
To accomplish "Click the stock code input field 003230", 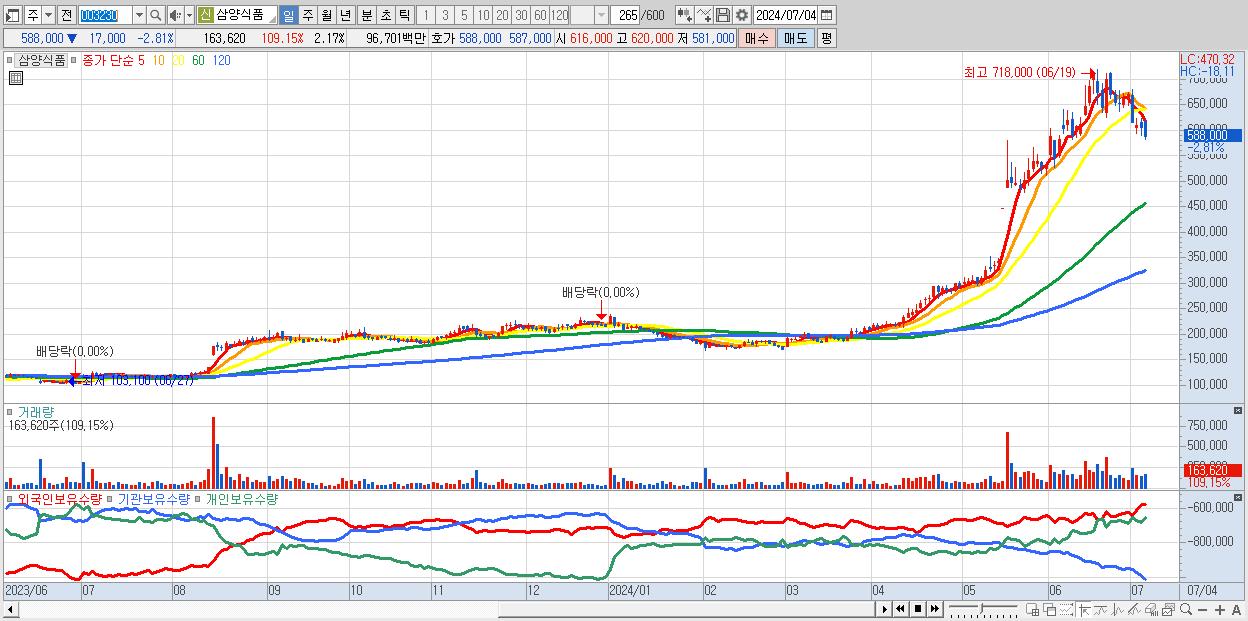I will pos(105,15).
